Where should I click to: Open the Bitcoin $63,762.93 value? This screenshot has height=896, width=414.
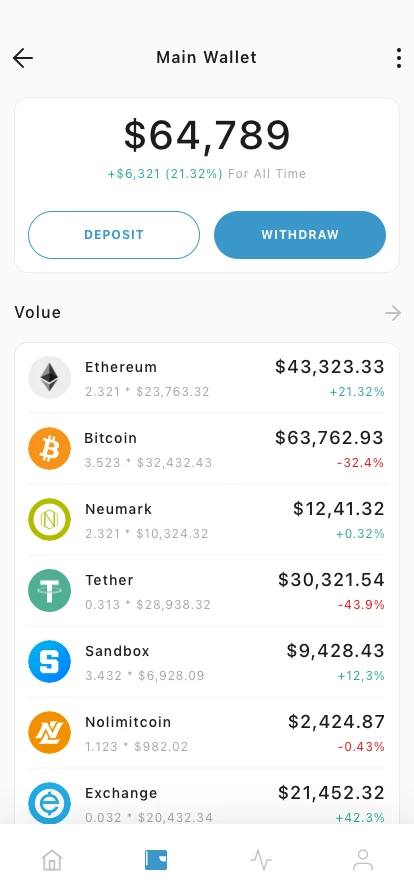329,438
